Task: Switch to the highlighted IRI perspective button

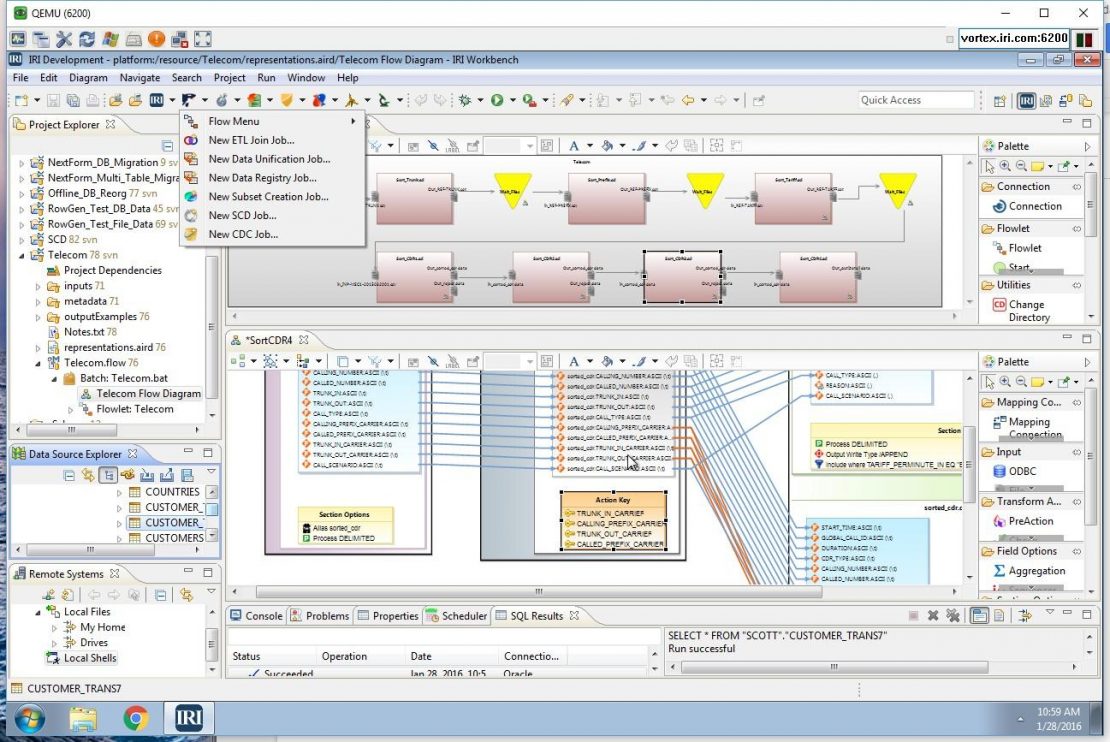Action: [1026, 101]
